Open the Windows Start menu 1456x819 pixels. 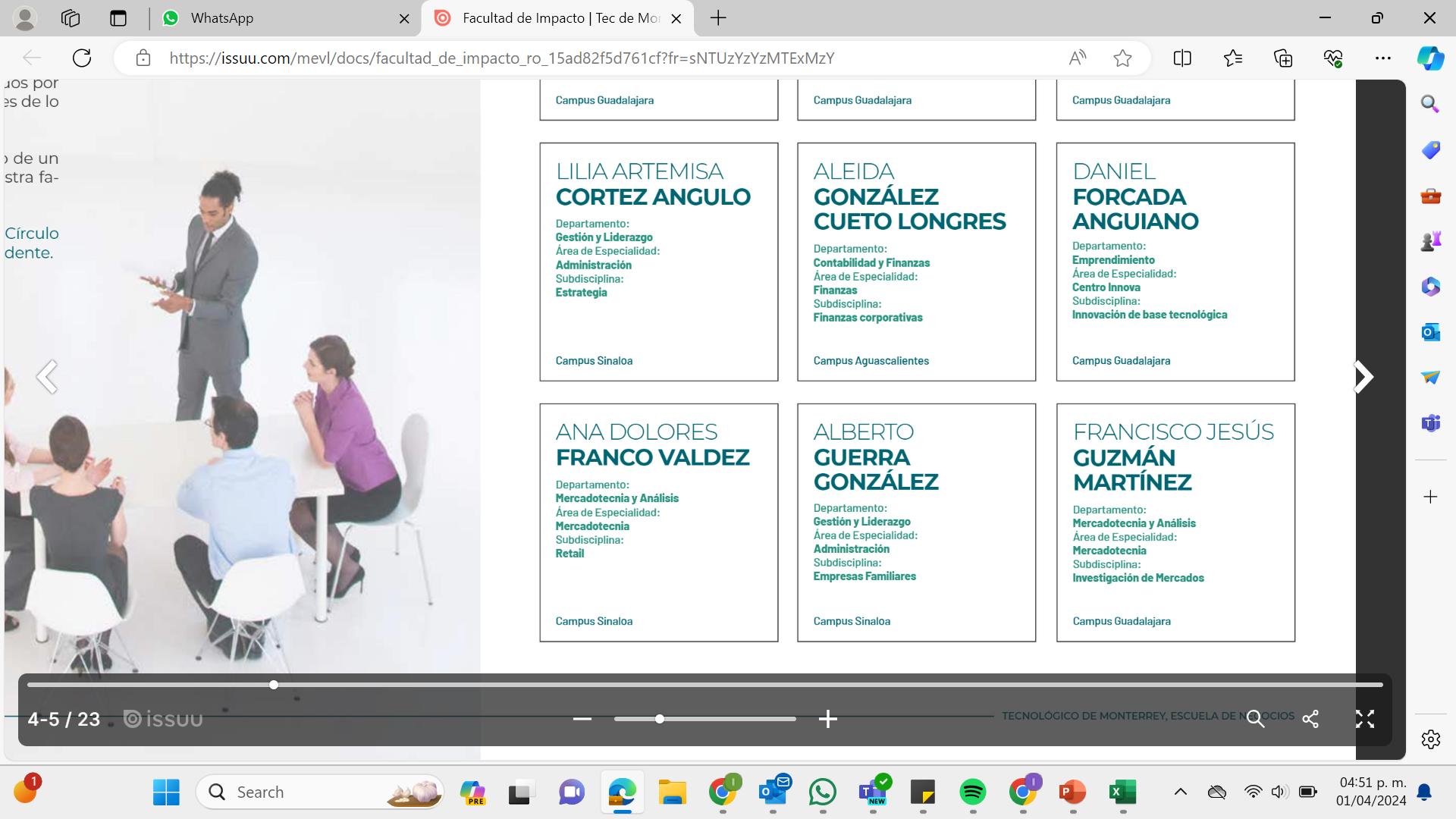[x=166, y=792]
